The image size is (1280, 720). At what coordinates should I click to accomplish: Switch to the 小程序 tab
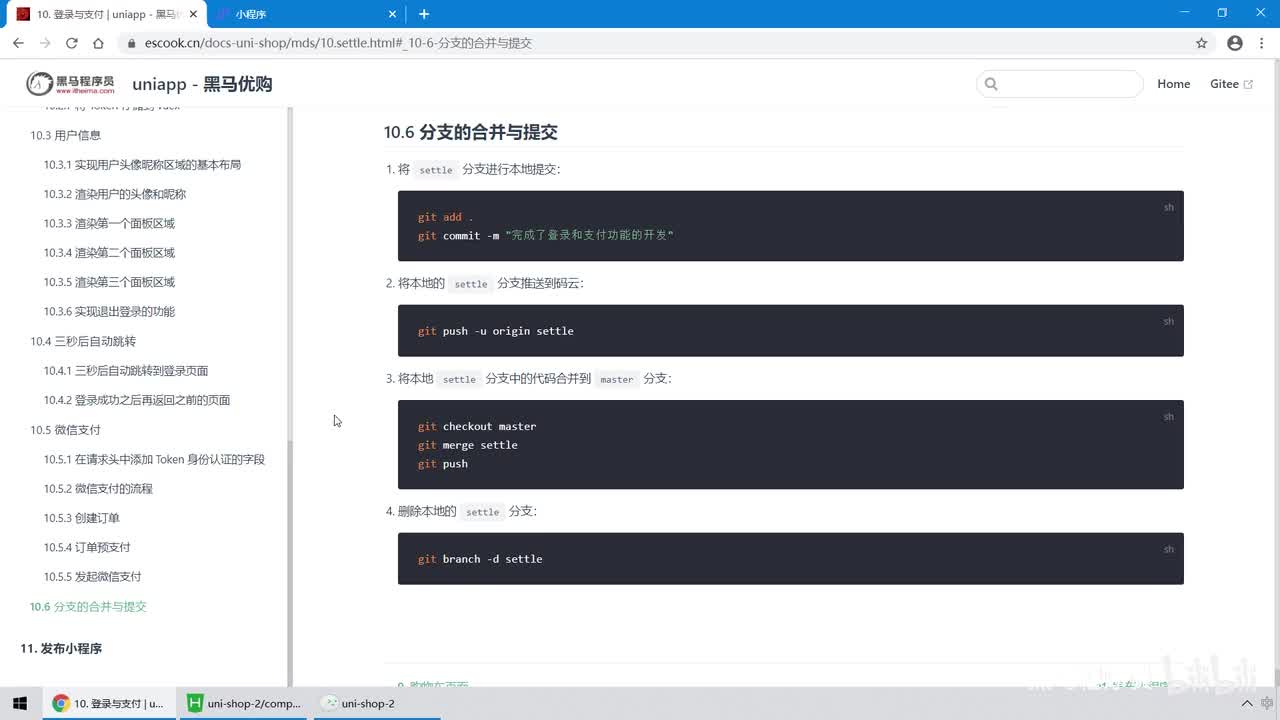(x=305, y=14)
